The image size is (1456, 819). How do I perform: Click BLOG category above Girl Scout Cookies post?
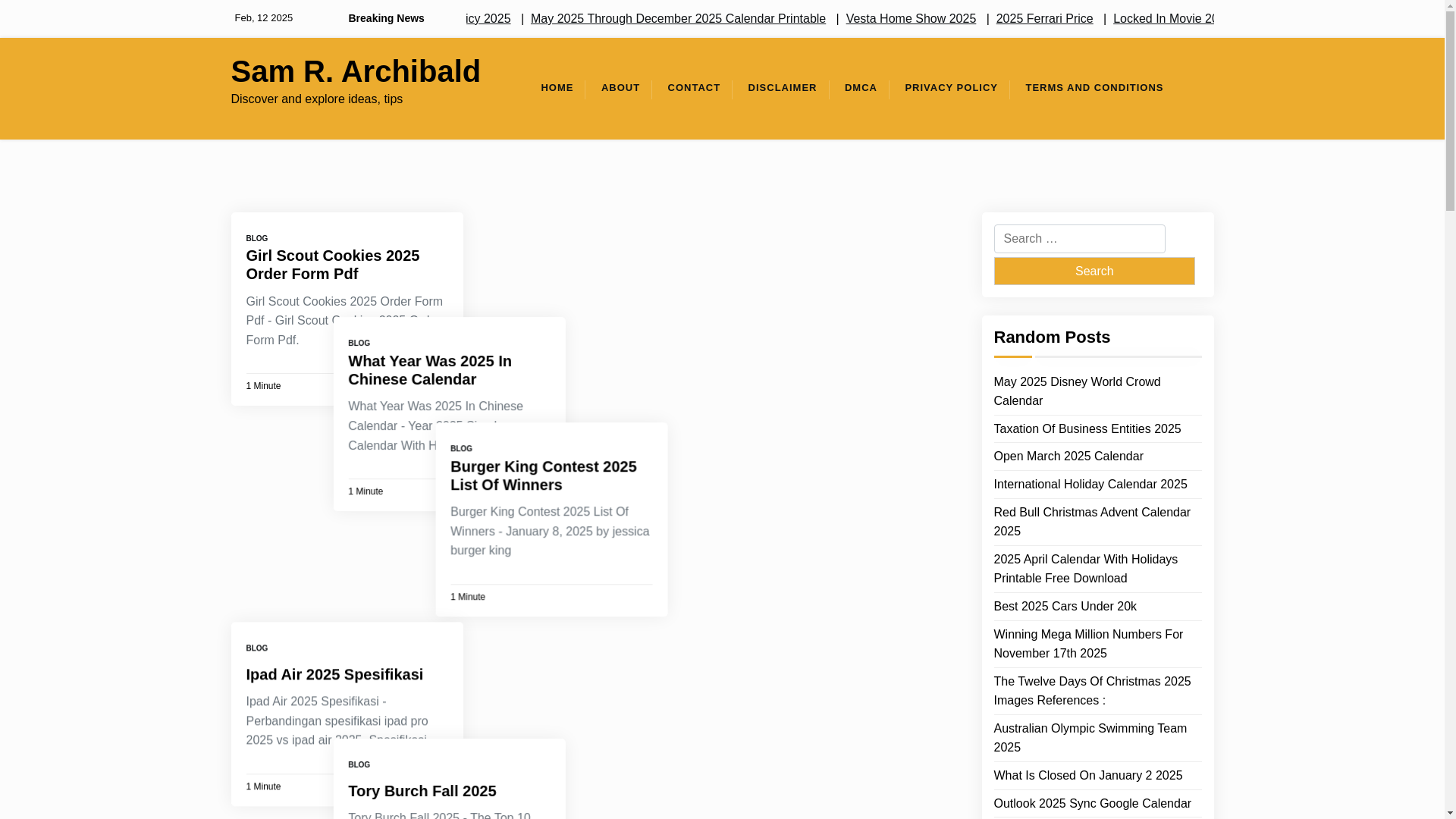256,239
